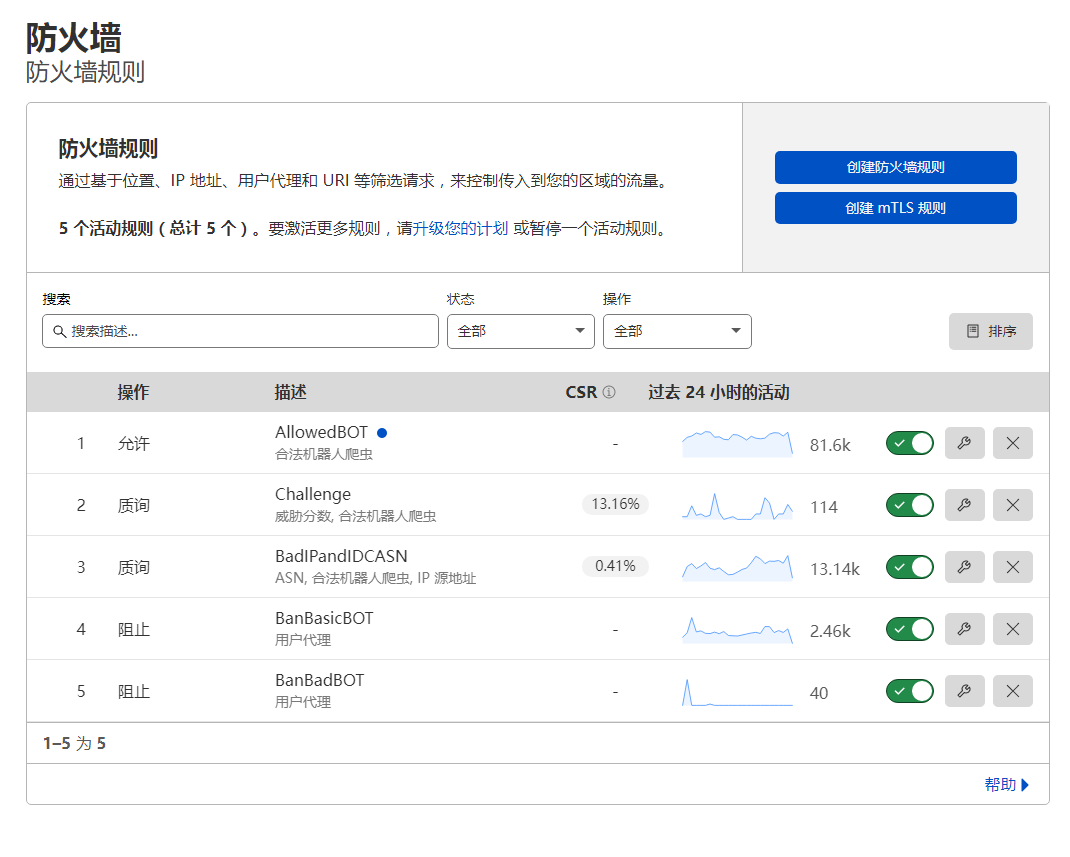1070x857 pixels.
Task: Delete the Challenge rule with the X icon
Action: 1013,505
